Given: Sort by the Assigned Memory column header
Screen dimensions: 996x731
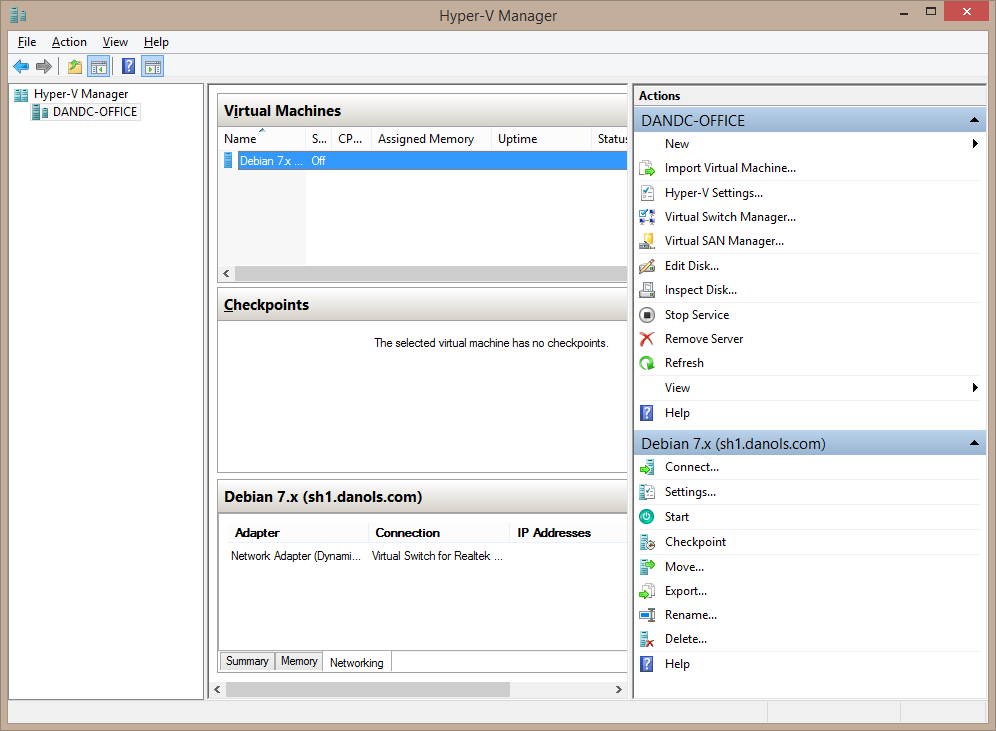Looking at the screenshot, I should 431,138.
